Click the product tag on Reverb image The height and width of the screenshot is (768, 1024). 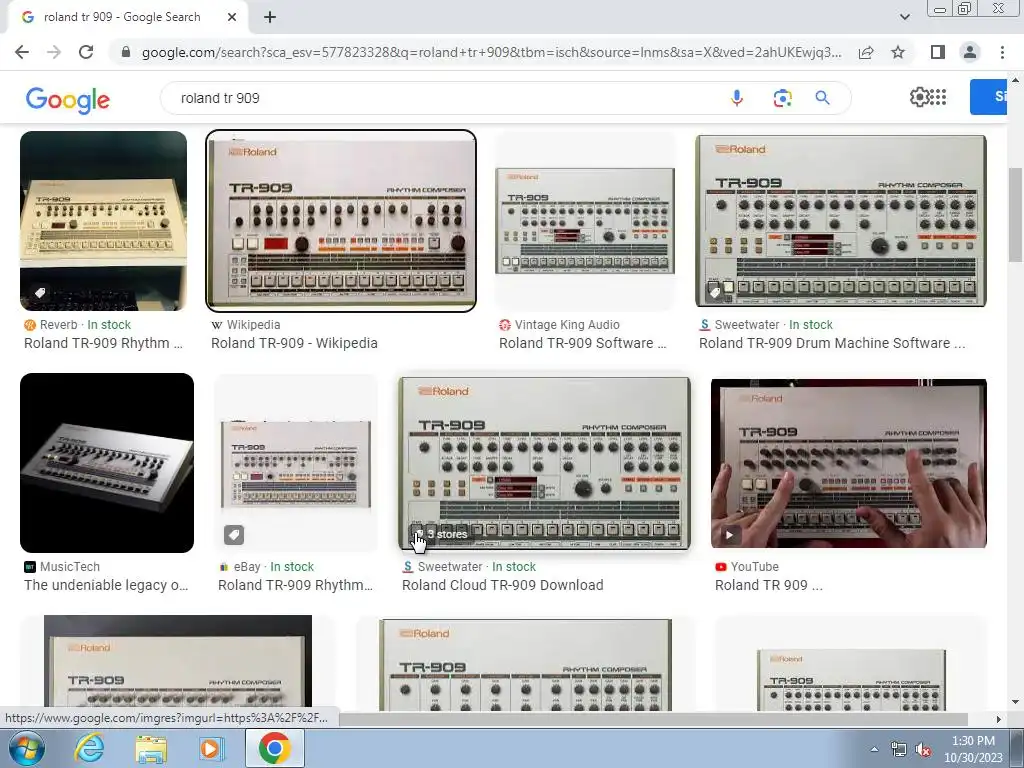(x=40, y=293)
